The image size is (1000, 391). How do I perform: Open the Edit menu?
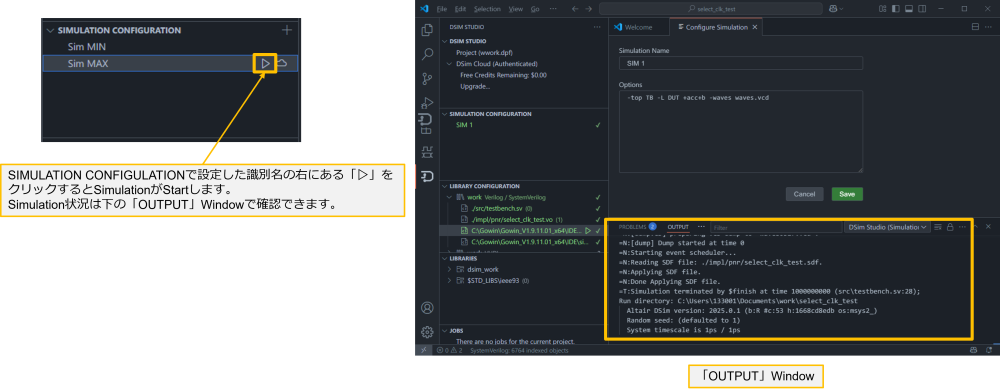click(460, 9)
